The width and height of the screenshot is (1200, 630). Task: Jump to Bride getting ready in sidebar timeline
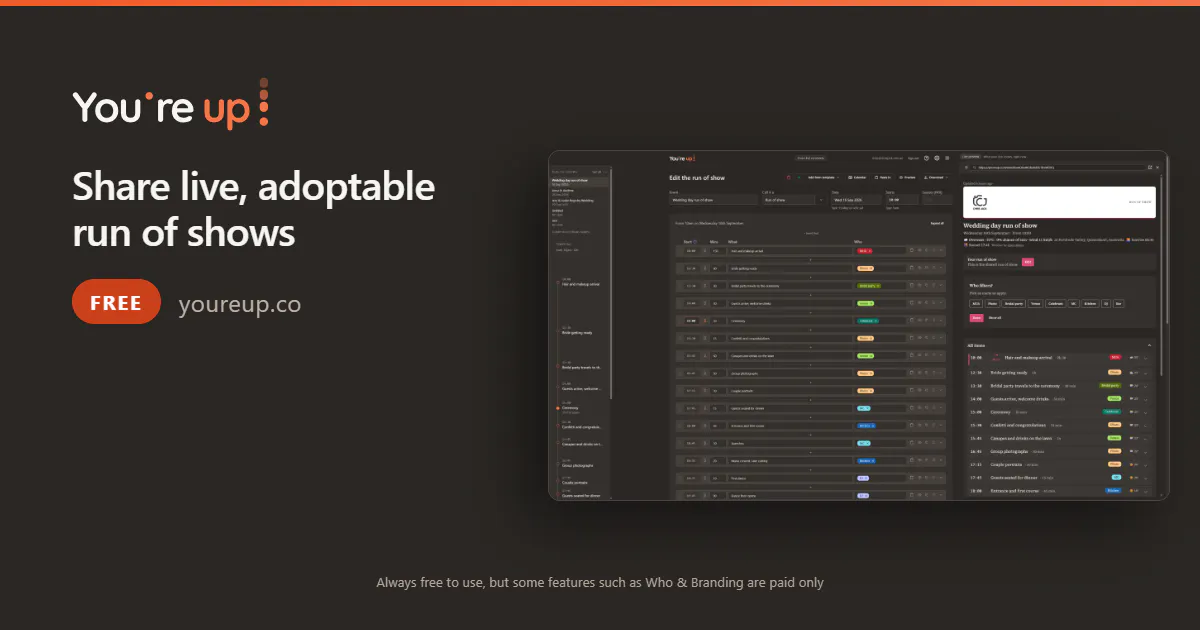coord(576,332)
